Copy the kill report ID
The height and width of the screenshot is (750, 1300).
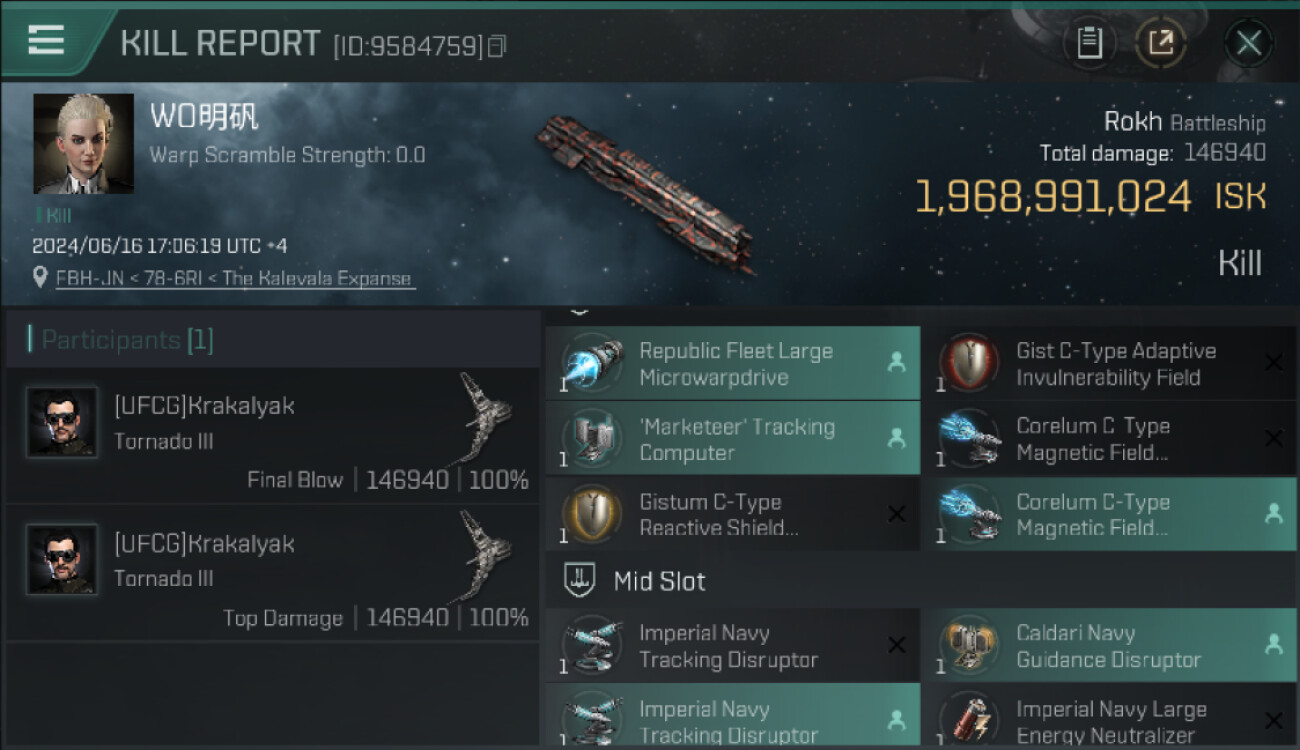[497, 46]
